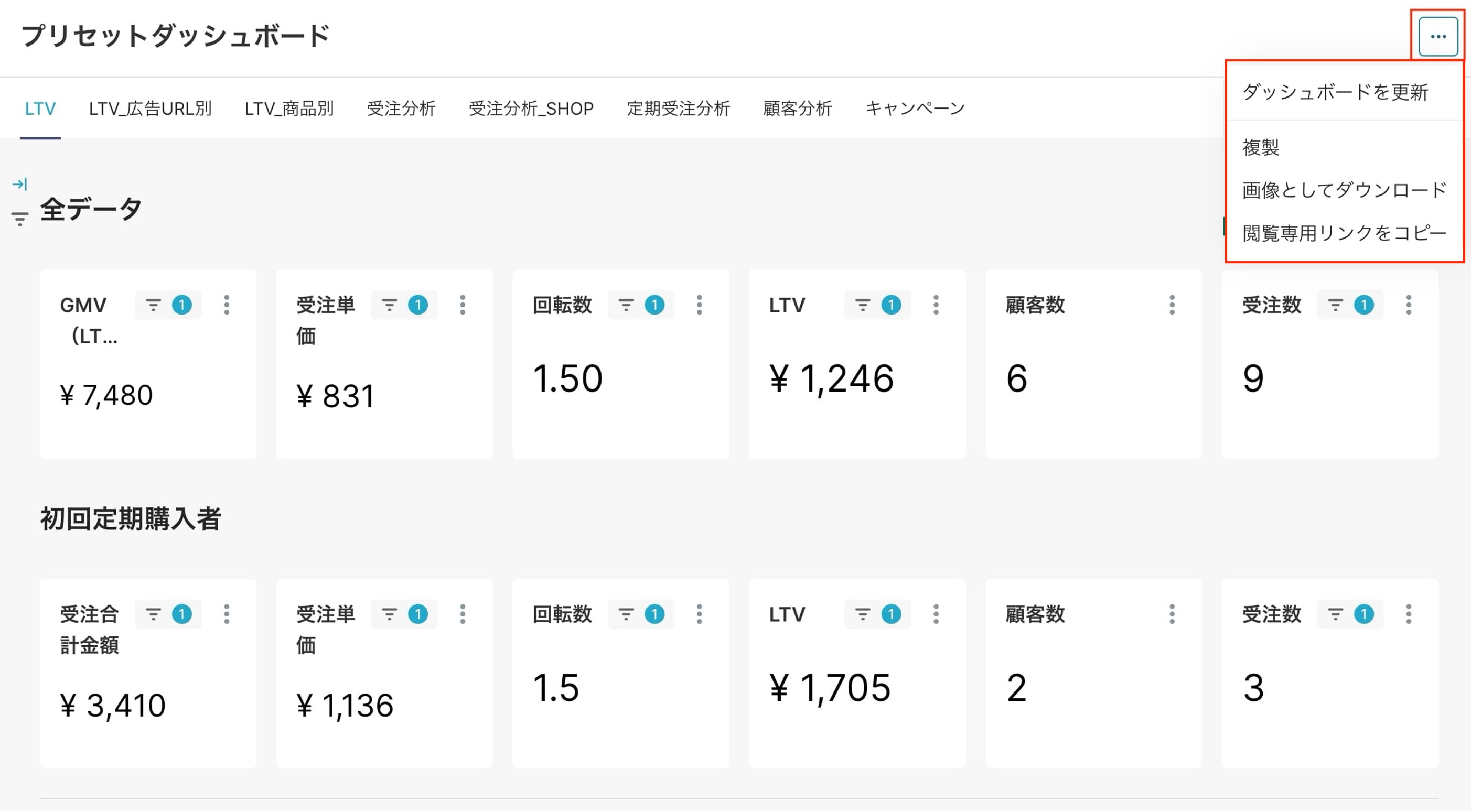This screenshot has width=1471, height=812.
Task: Open the dashboard three-dot options button
Action: click(x=1438, y=37)
